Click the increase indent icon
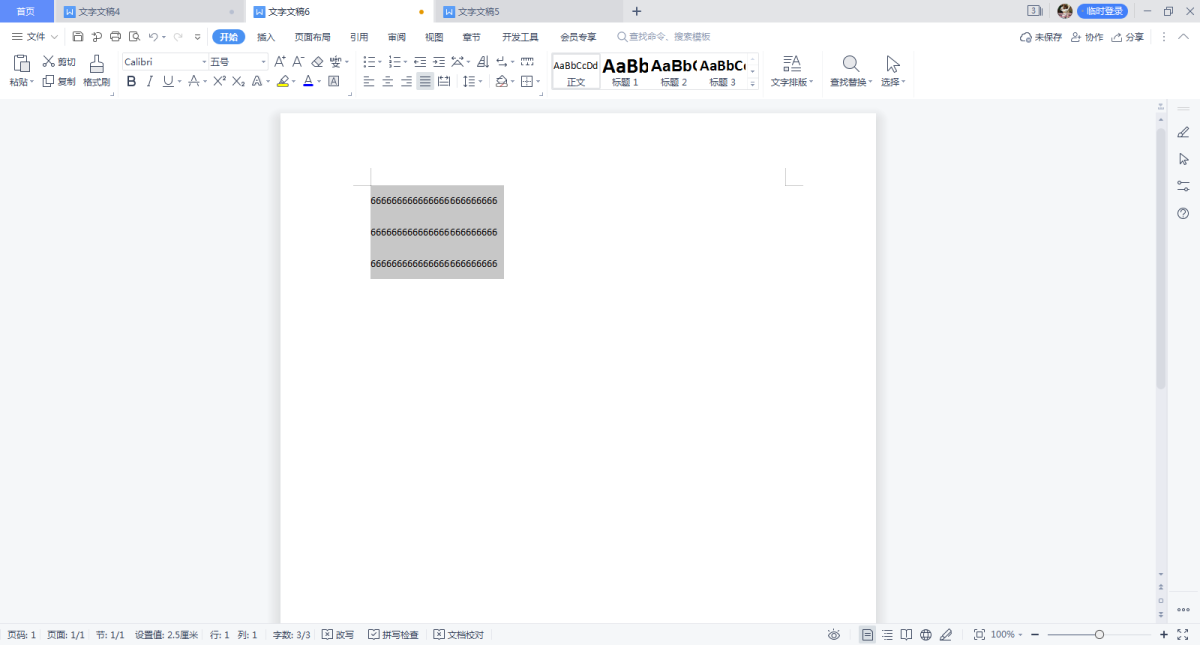 click(x=439, y=62)
